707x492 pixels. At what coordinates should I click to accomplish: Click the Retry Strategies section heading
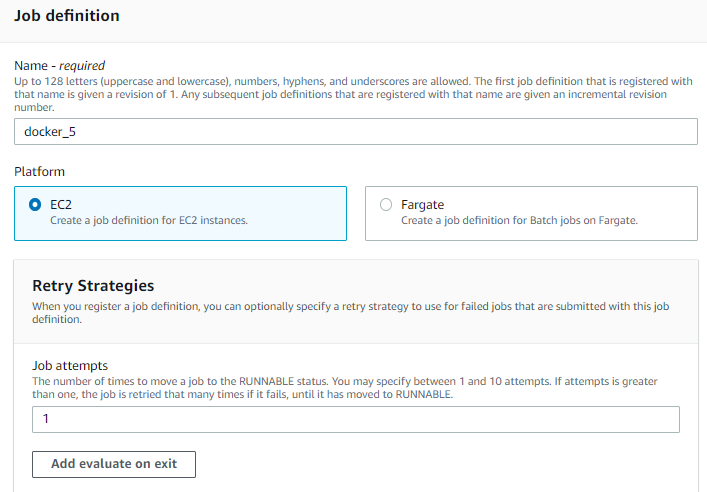[x=93, y=286]
